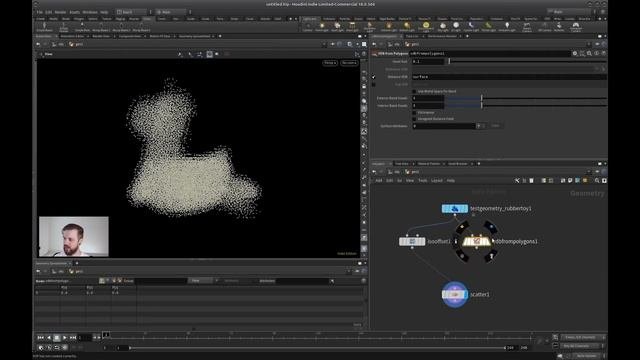Select the scatter1 node
640x360 pixels.
(x=455, y=294)
